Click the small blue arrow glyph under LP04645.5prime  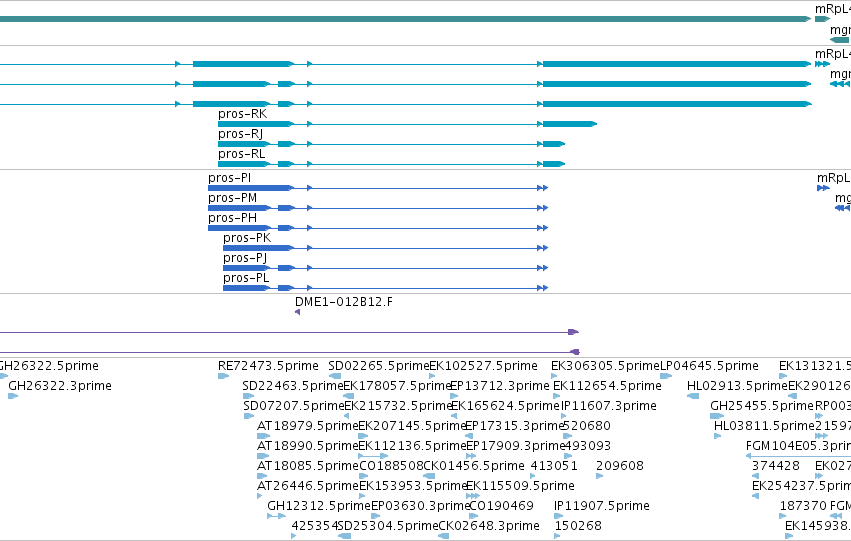[666, 376]
